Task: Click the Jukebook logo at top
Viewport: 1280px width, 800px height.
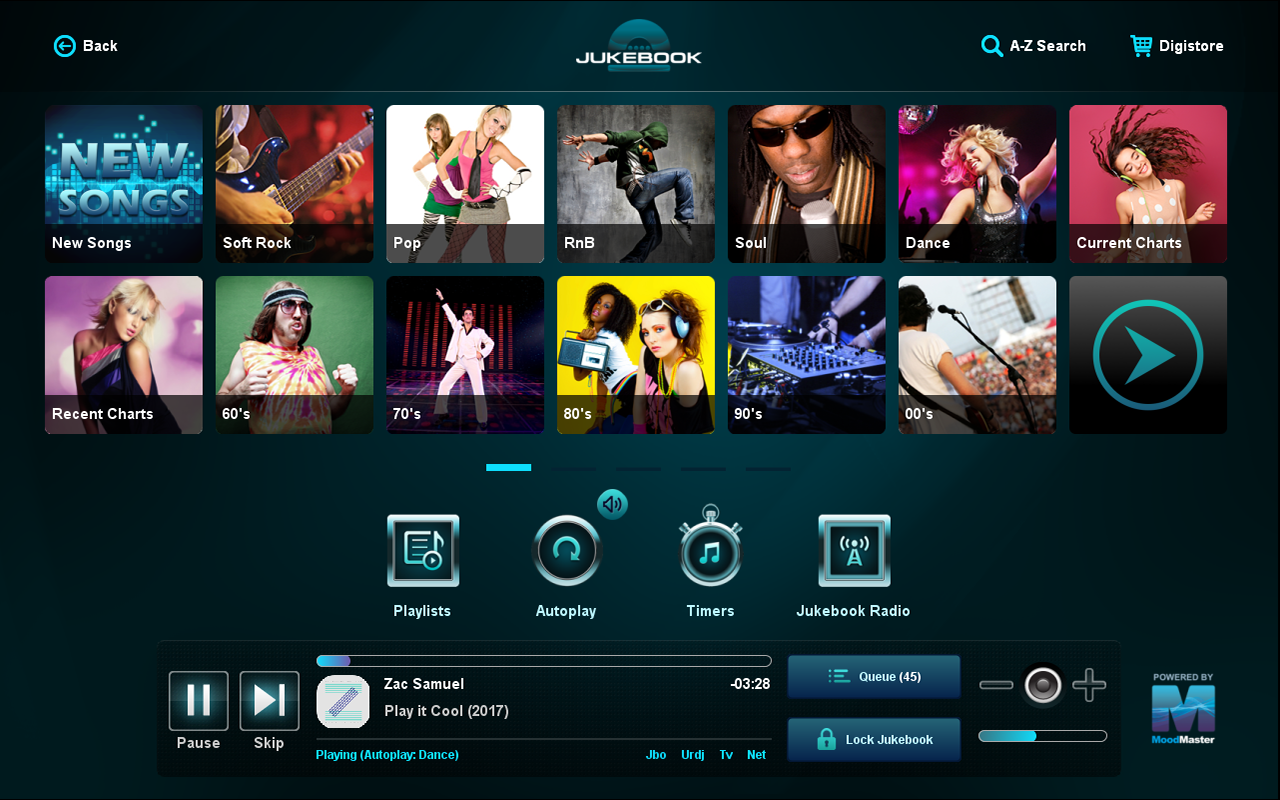Action: [639, 46]
